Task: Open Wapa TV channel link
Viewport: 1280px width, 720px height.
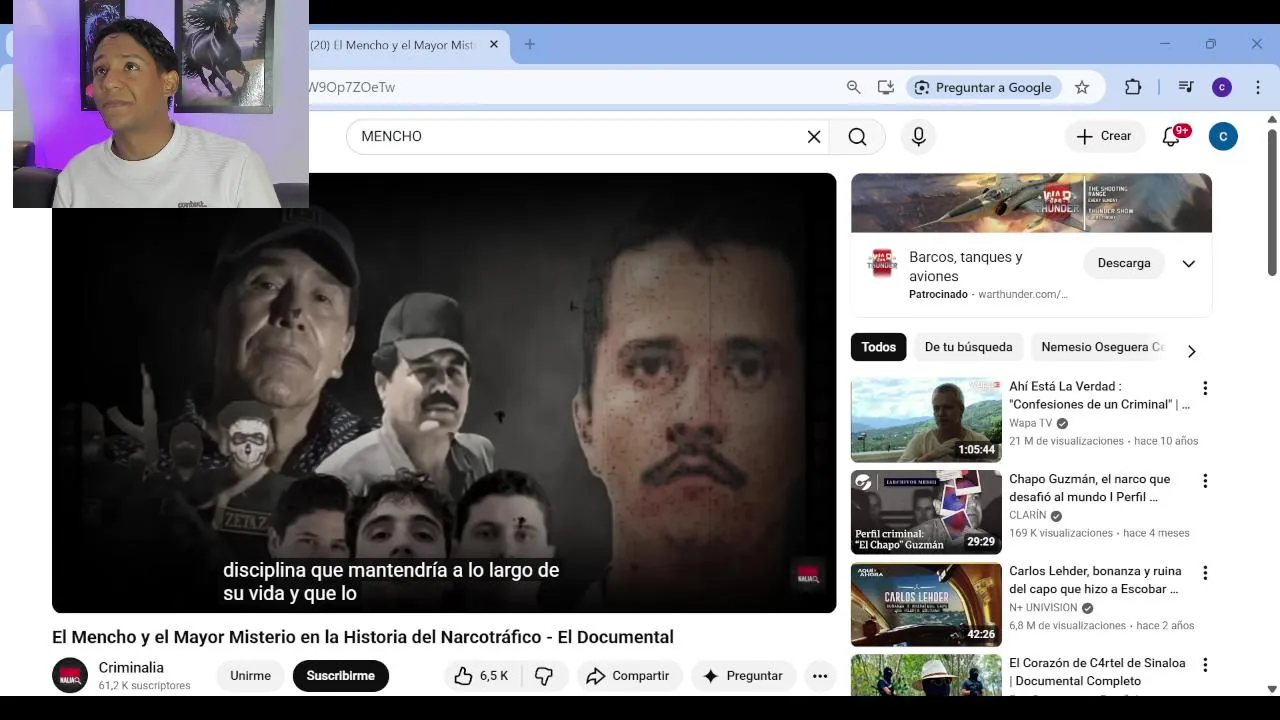Action: click(x=1031, y=423)
